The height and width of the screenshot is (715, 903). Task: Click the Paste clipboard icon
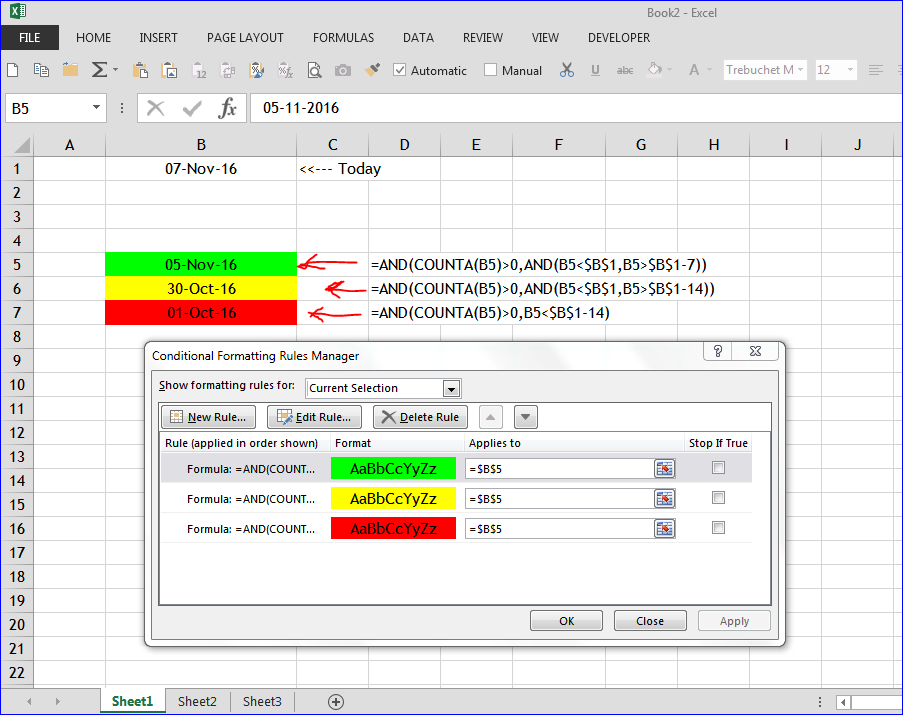(141, 70)
